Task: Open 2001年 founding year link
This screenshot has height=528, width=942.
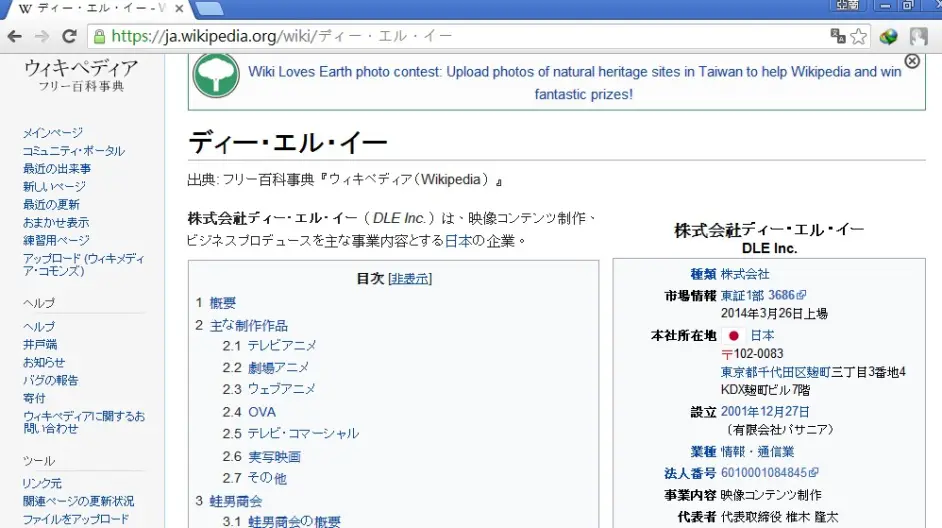Action: [742, 412]
